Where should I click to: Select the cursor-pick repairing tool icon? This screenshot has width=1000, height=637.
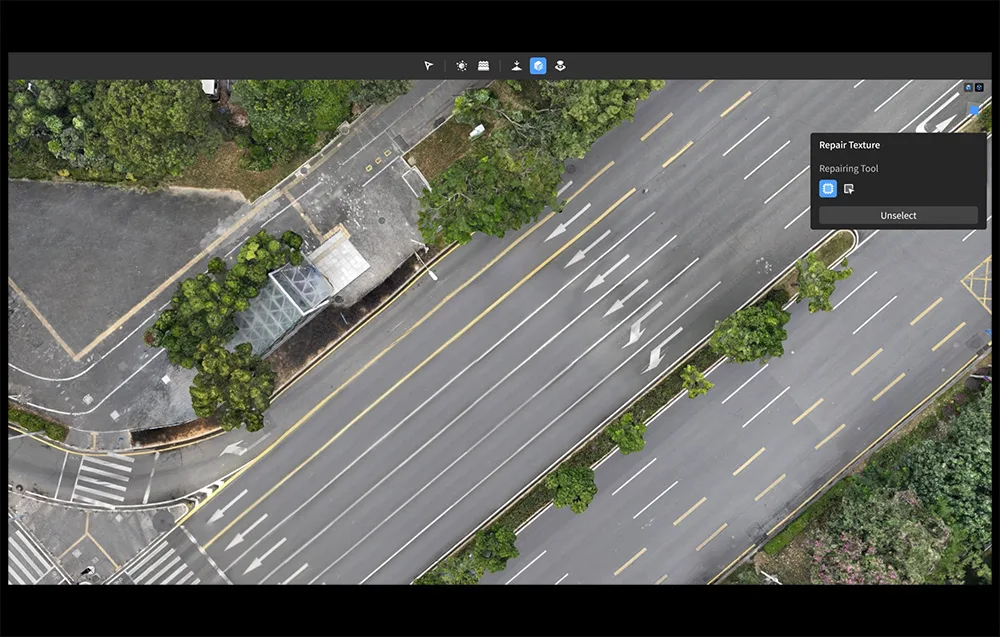click(x=849, y=189)
